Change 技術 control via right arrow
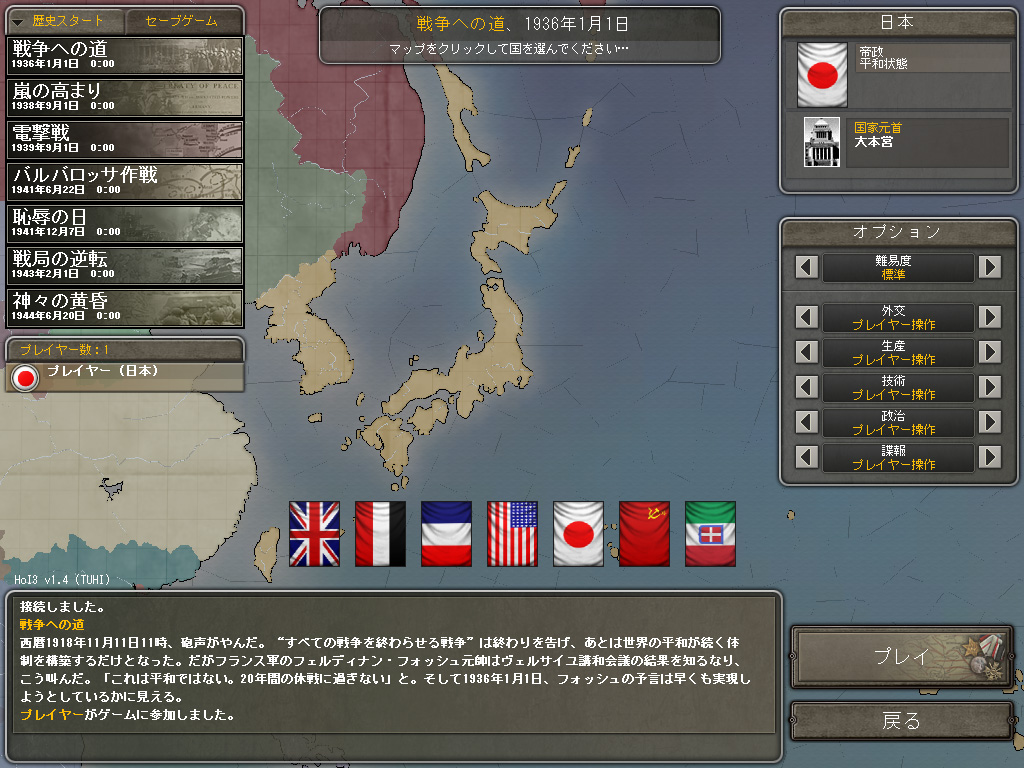Screen dimensions: 1024x768 pyautogui.click(x=990, y=387)
